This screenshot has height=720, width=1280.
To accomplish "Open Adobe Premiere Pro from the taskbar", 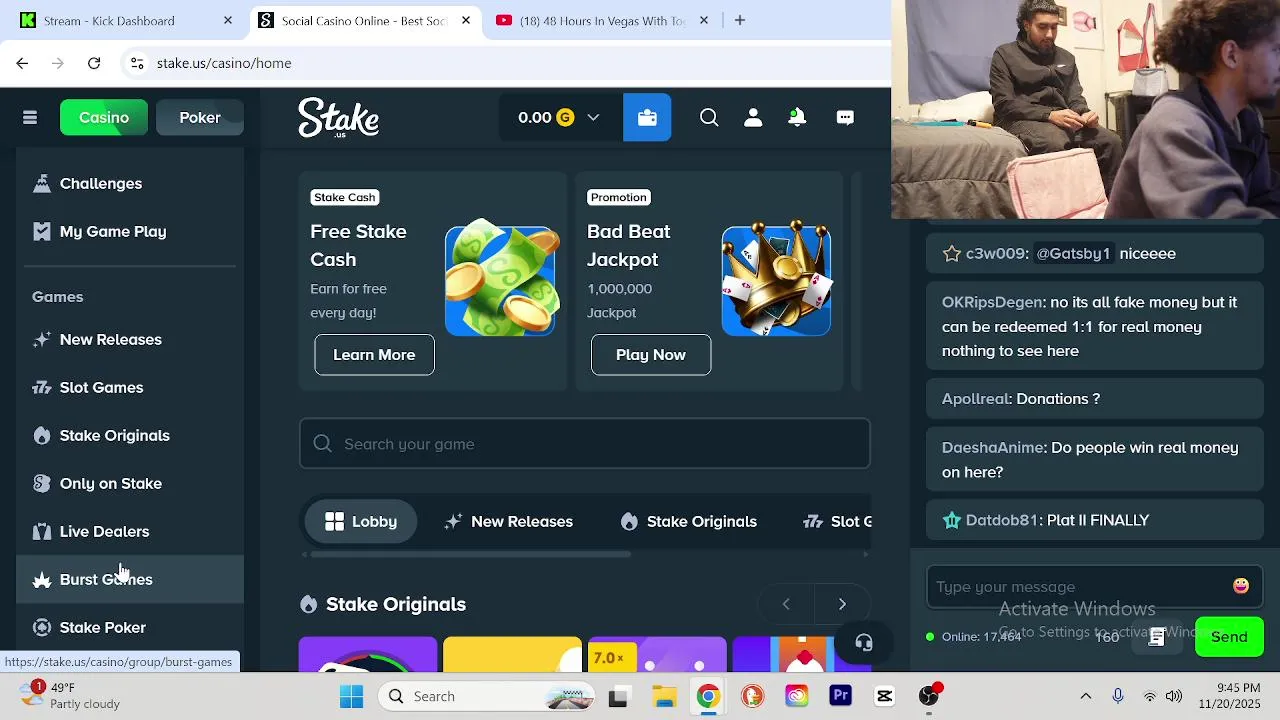I will point(840,696).
